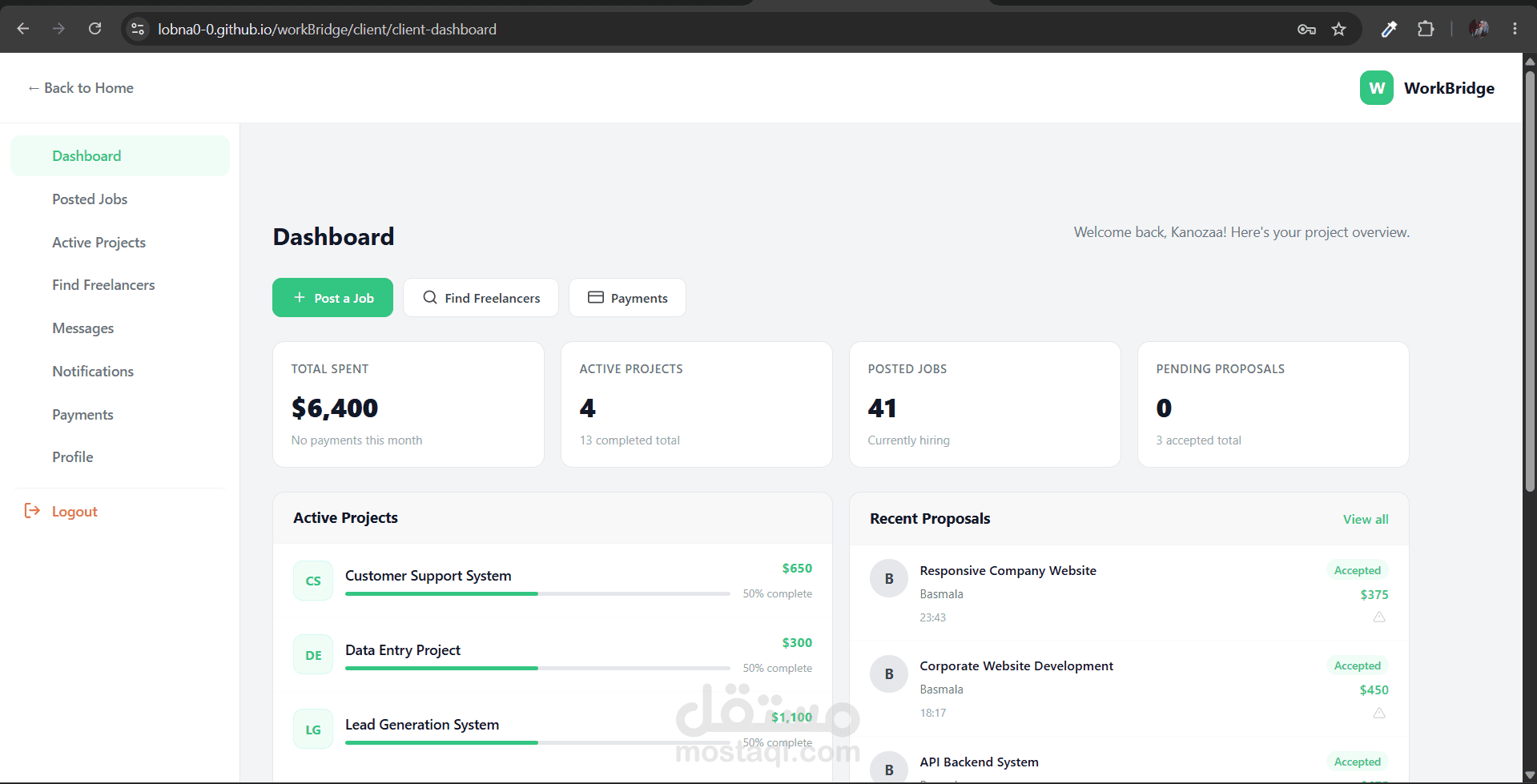The height and width of the screenshot is (784, 1537).
Task: Open Notifications in the sidebar
Action: pos(120,372)
